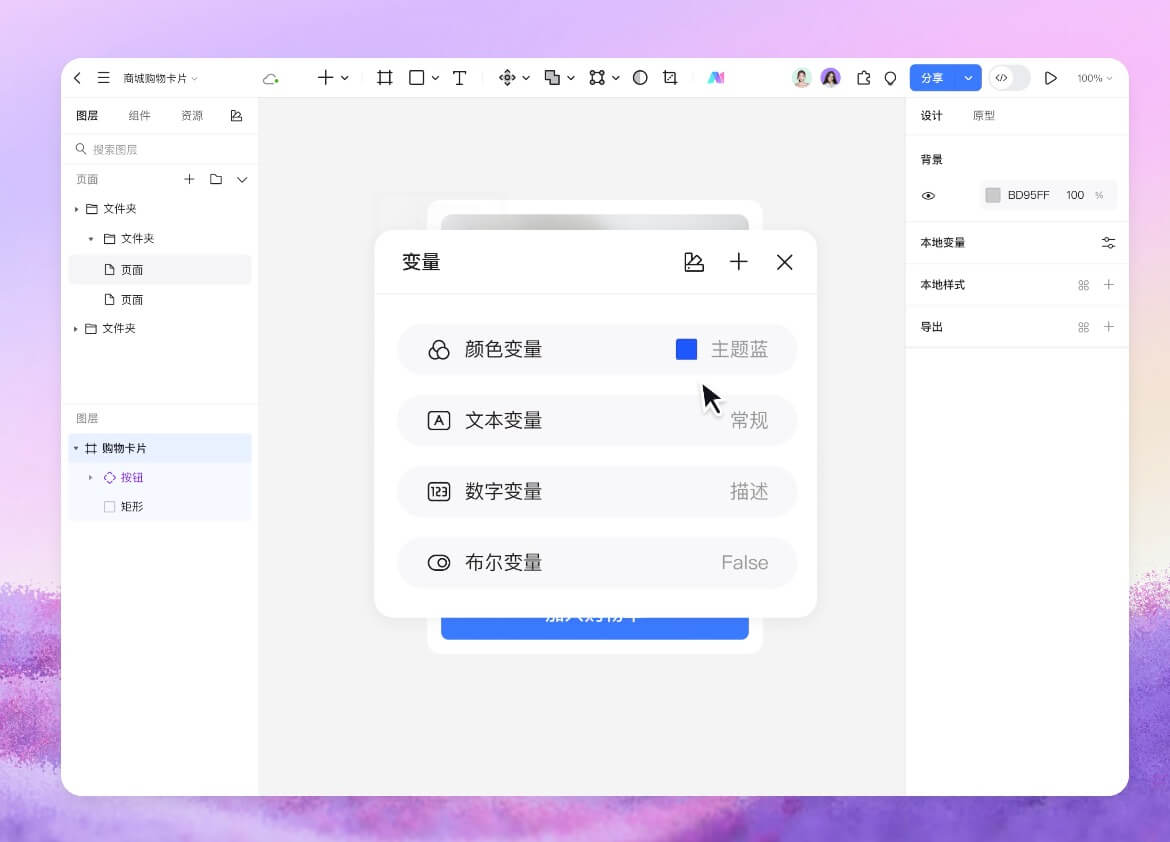Screen dimensions: 1170x842
Task: Toggle the code mode switch
Action: (x=1009, y=78)
